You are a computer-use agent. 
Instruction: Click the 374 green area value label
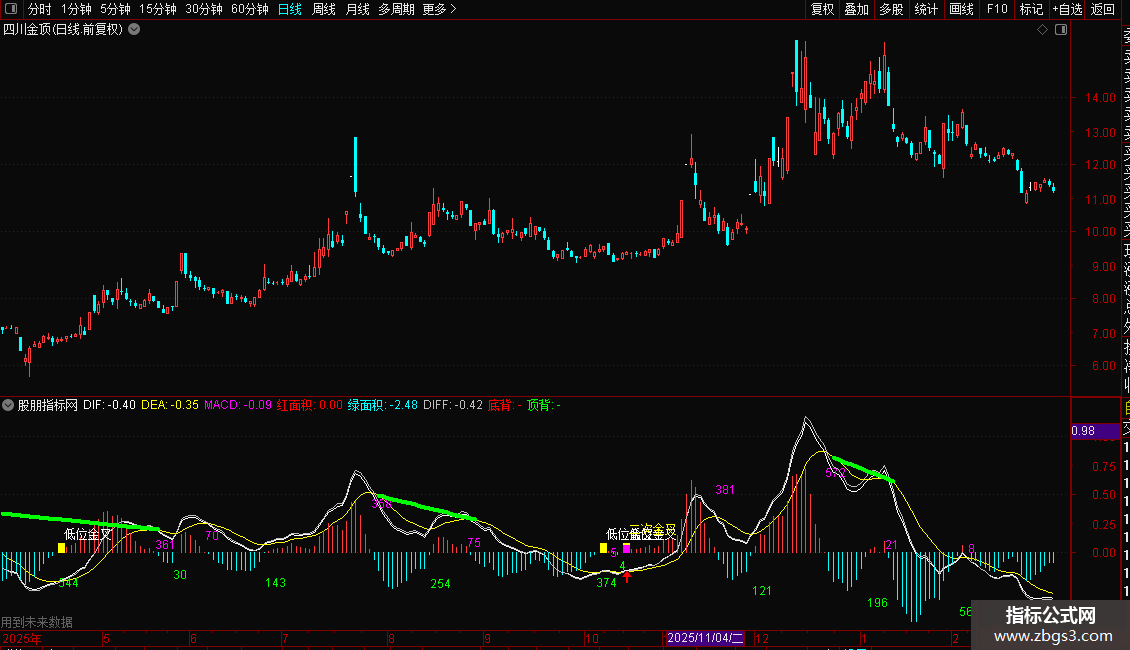606,582
